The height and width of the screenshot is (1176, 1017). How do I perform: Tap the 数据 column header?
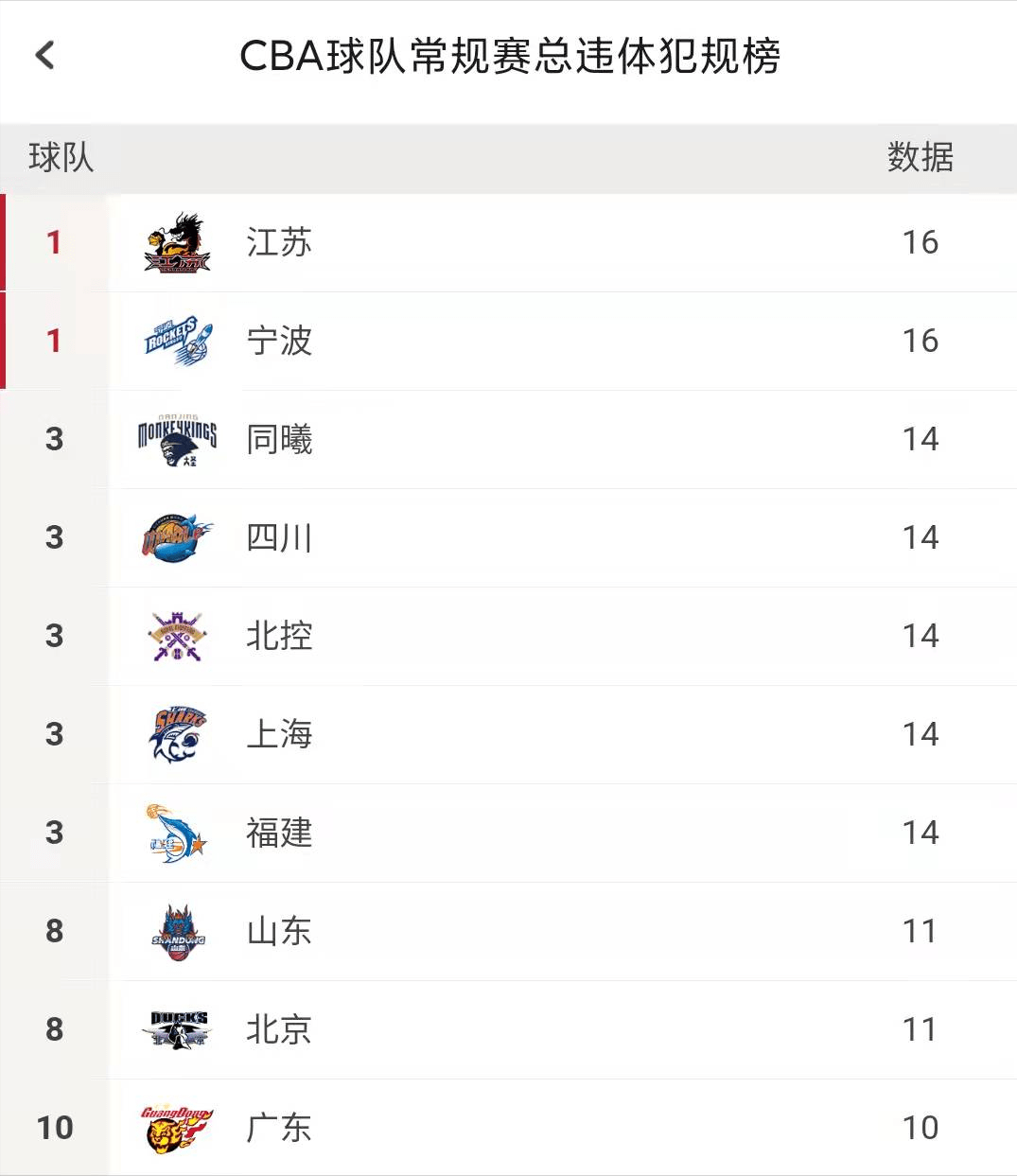(x=920, y=157)
